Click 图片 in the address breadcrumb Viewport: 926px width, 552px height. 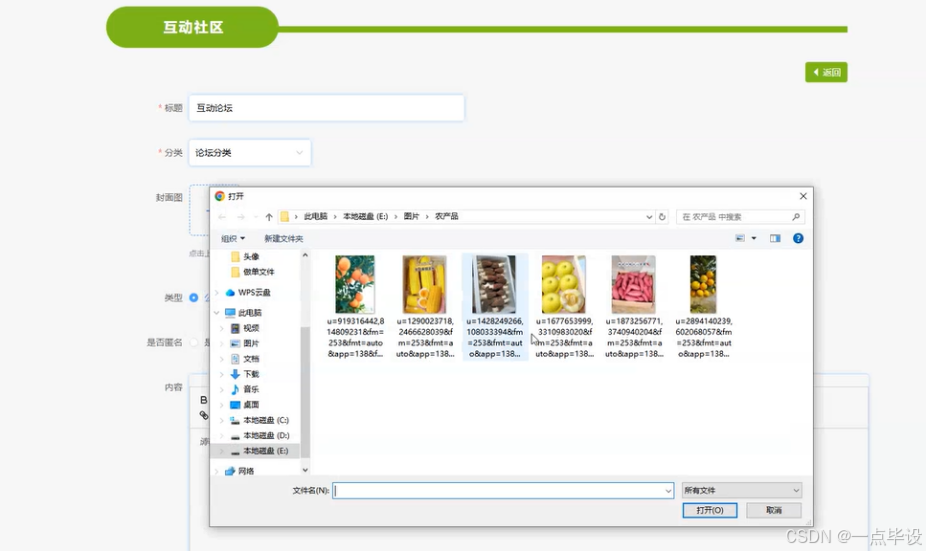[x=411, y=217]
